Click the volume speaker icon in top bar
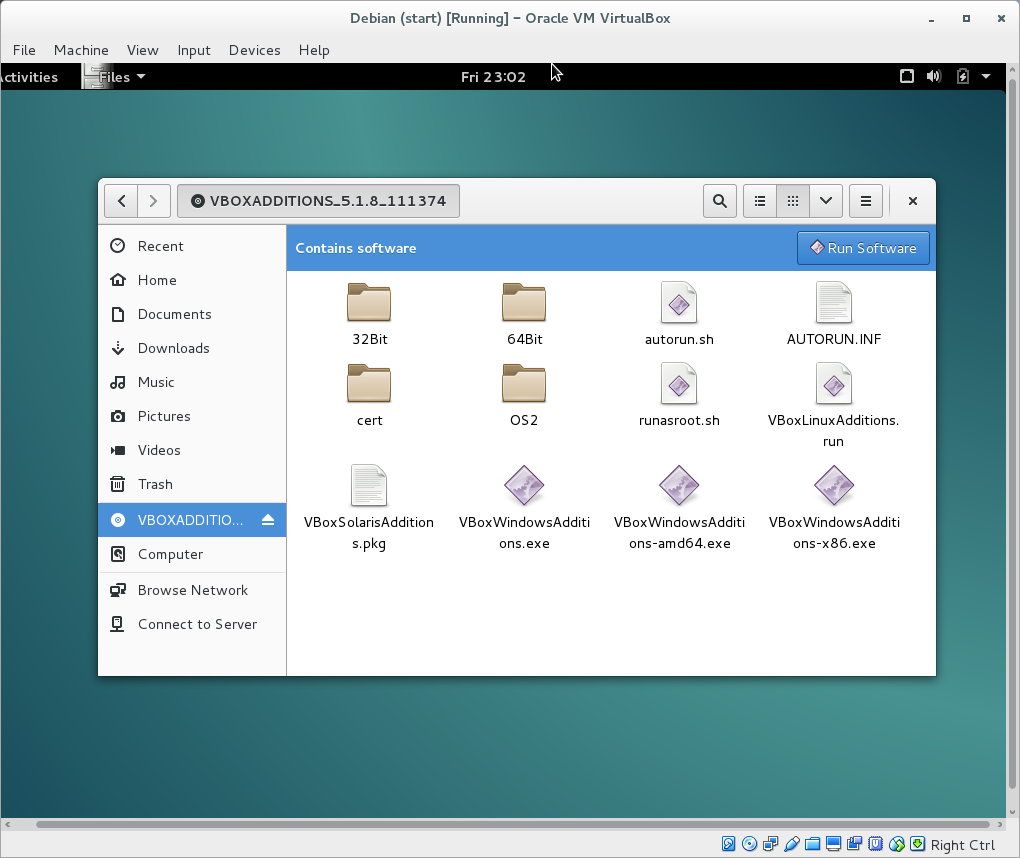 pyautogui.click(x=934, y=76)
